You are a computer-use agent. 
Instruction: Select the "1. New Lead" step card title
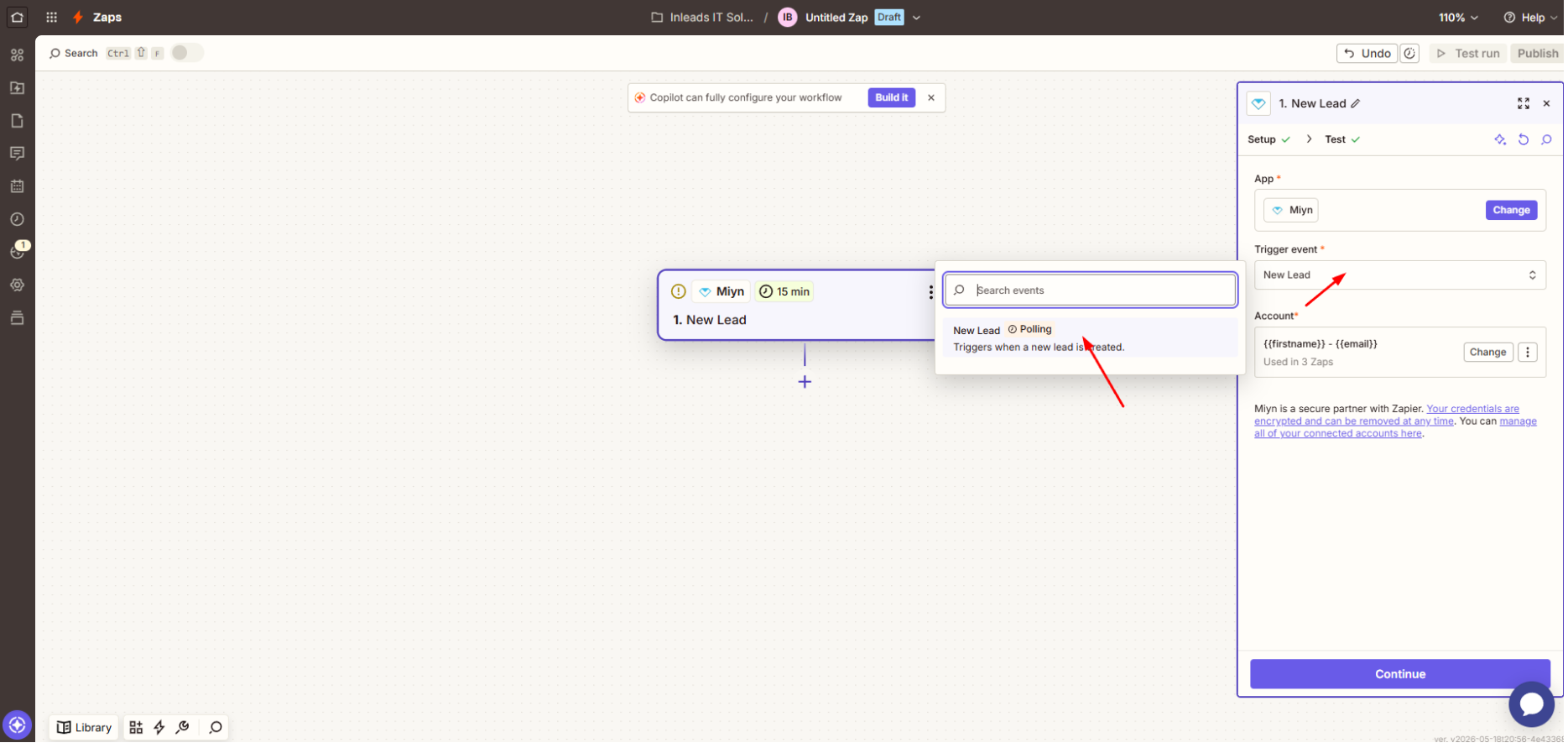point(711,321)
